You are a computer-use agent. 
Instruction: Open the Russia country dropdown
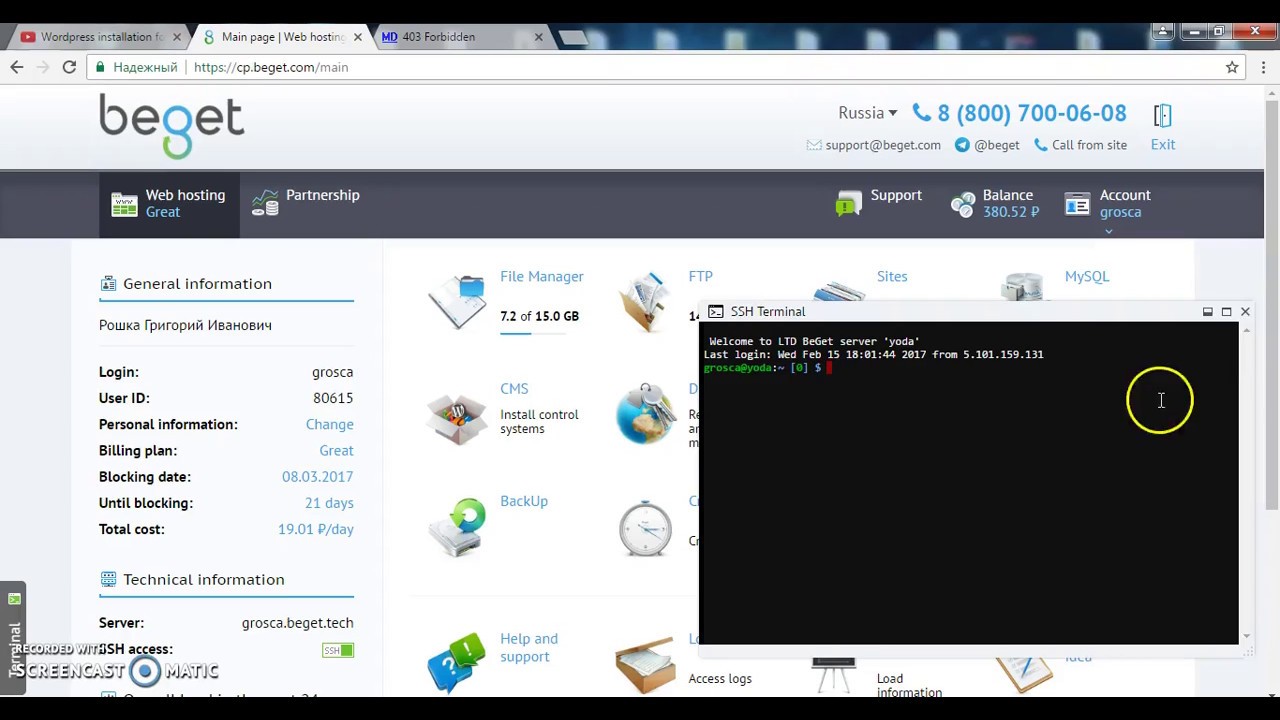click(867, 113)
